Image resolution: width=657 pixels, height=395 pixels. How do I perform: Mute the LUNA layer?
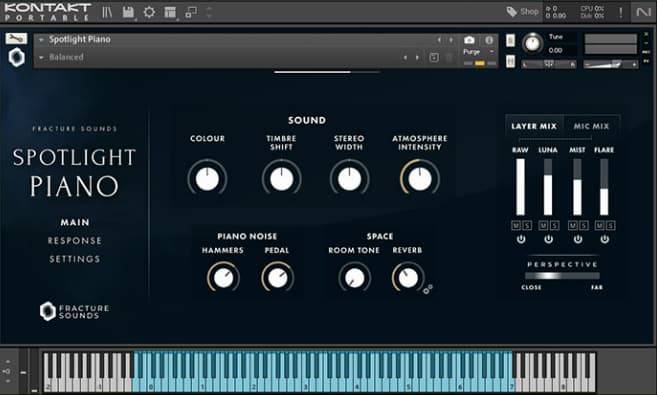543,226
